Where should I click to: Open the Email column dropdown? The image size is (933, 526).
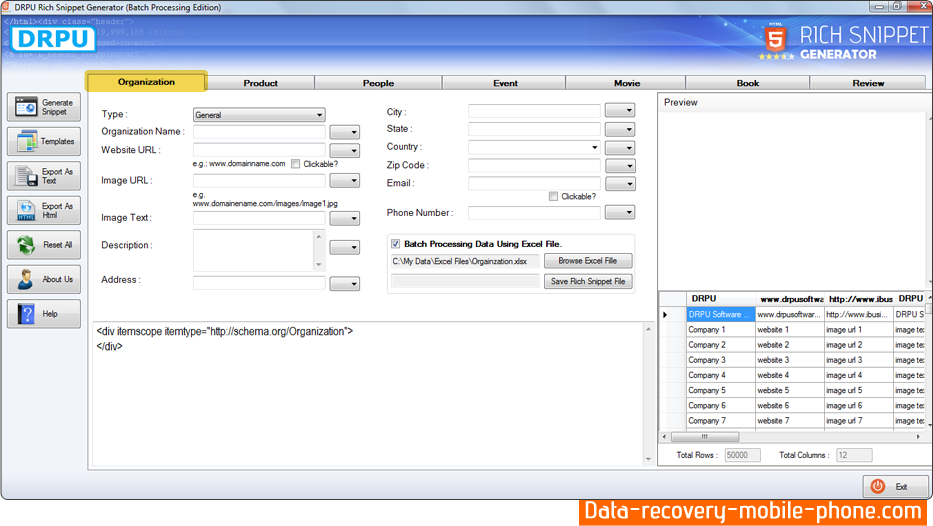[620, 184]
